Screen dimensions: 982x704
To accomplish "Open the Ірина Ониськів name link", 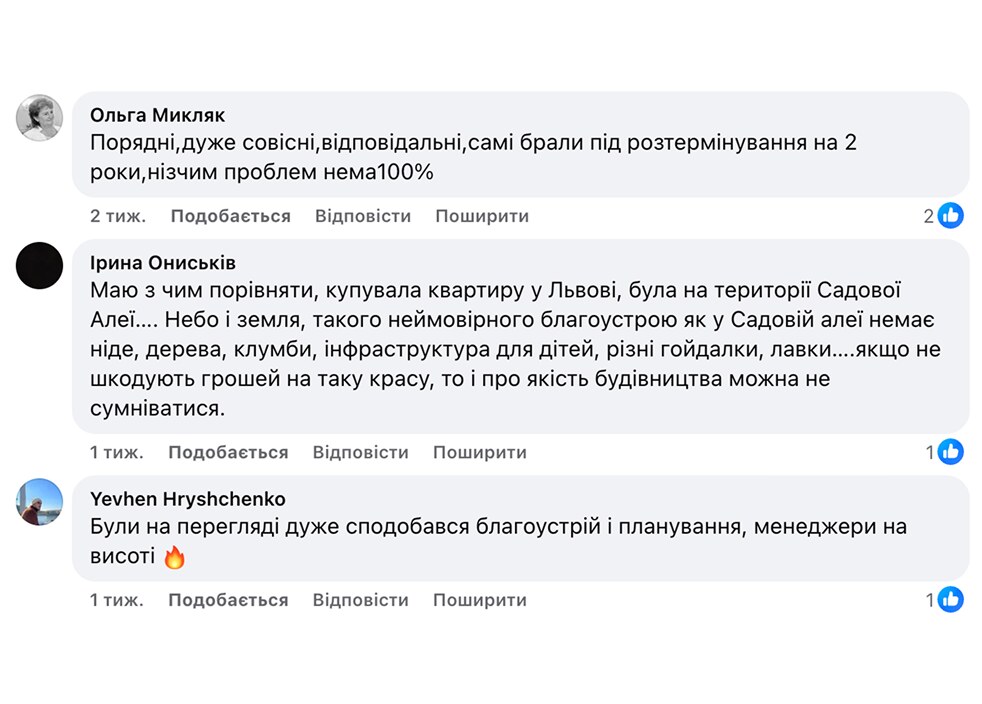I will click(x=163, y=263).
